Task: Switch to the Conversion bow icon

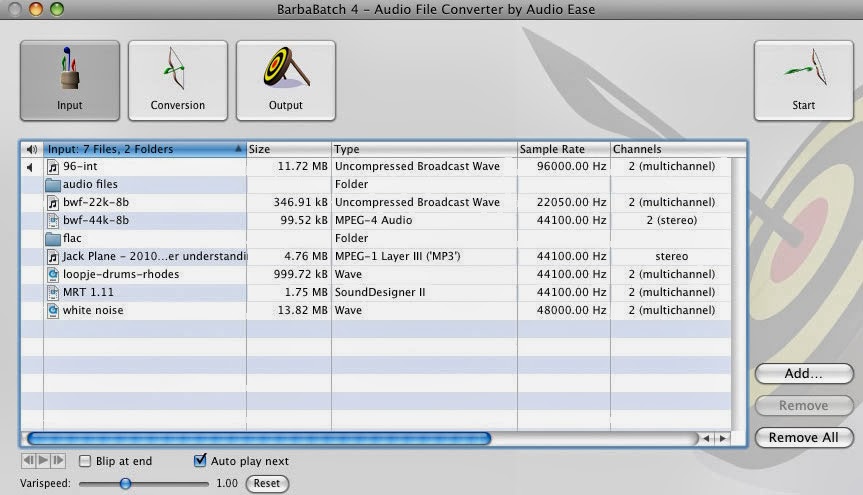Action: tap(177, 80)
